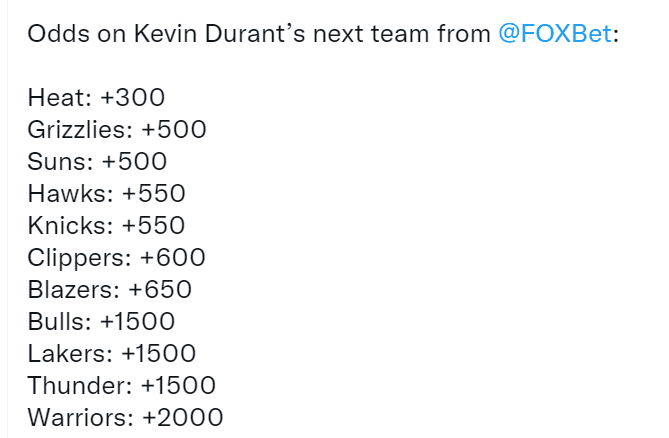Image resolution: width=669 pixels, height=438 pixels.
Task: Click the +600 odds value
Action: 172,258
